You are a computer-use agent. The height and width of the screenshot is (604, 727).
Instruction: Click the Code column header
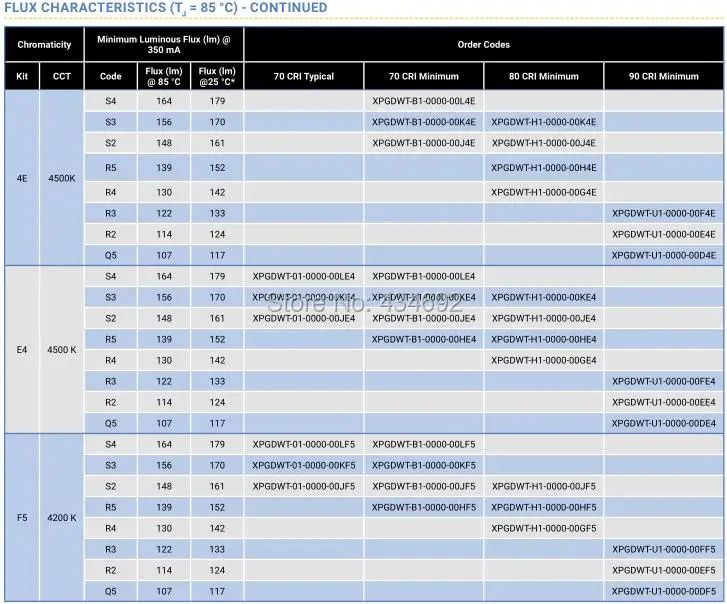pyautogui.click(x=110, y=76)
